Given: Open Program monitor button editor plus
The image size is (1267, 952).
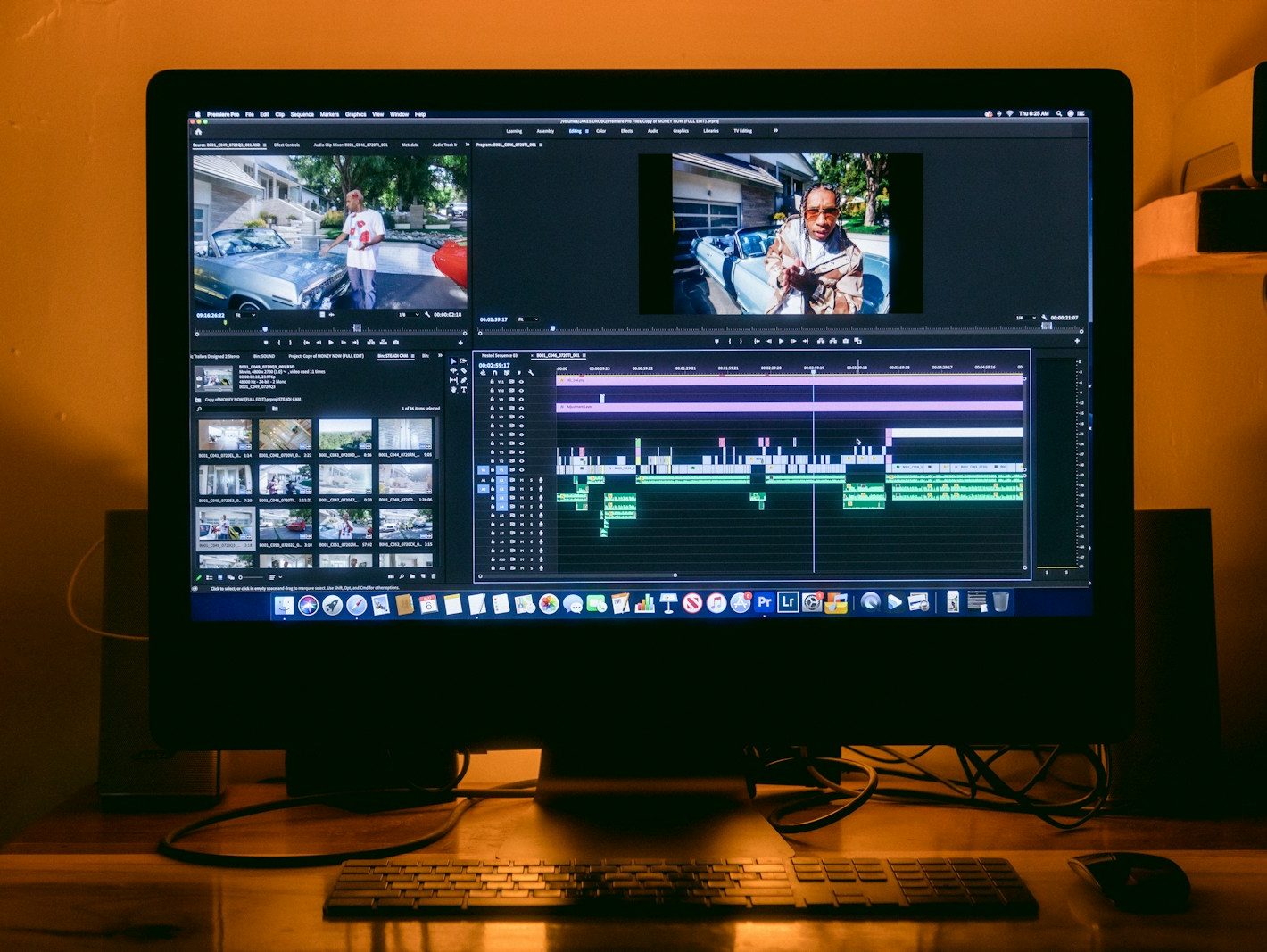Looking at the screenshot, I should pos(1077,341).
